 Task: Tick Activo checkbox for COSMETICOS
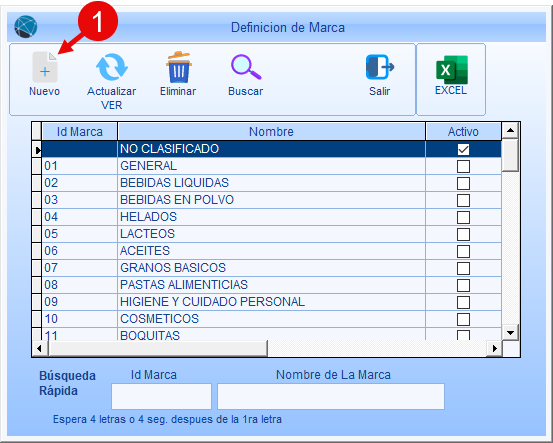[x=463, y=319]
